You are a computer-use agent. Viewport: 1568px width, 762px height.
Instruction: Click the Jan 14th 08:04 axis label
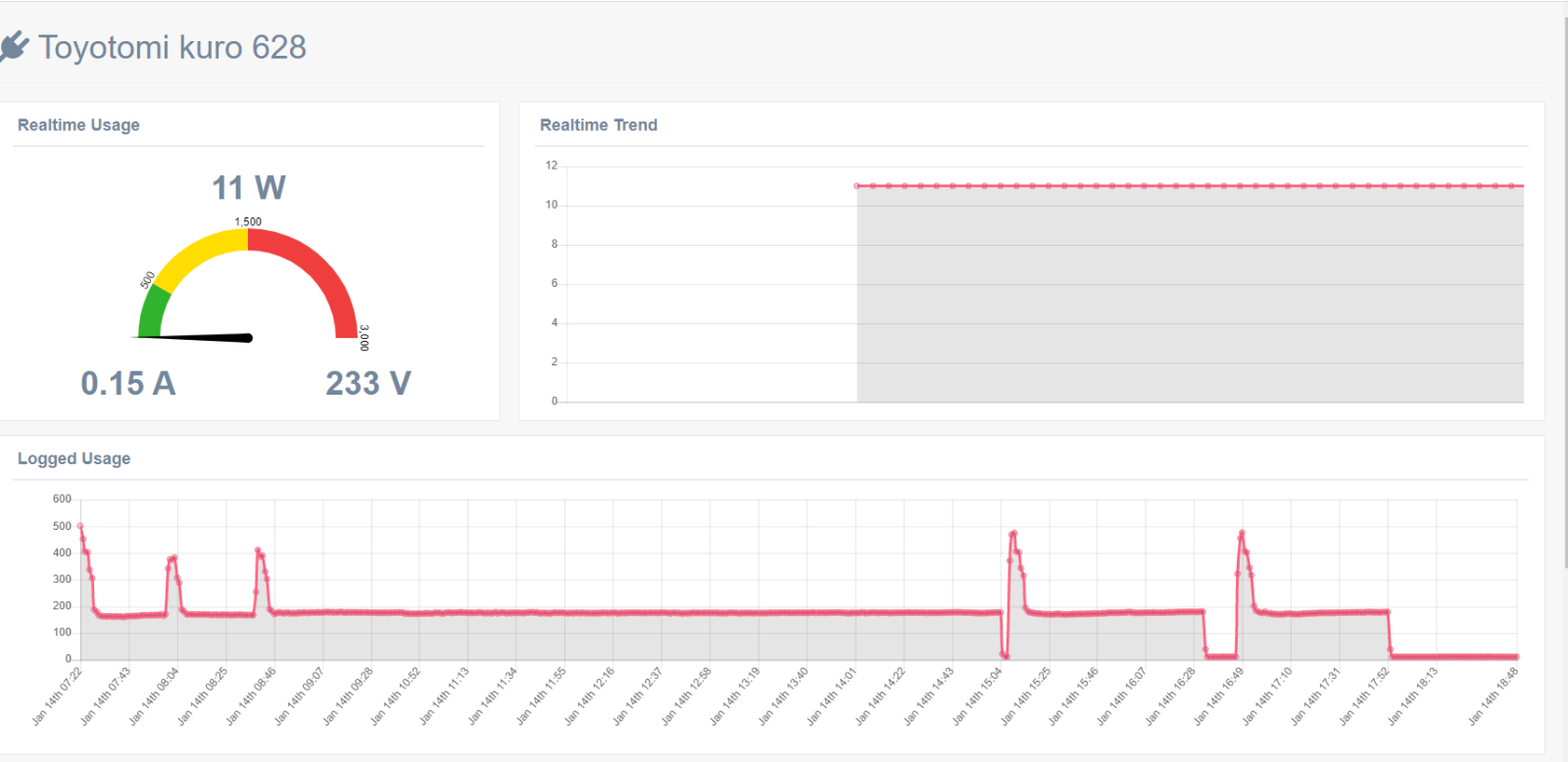pos(154,696)
